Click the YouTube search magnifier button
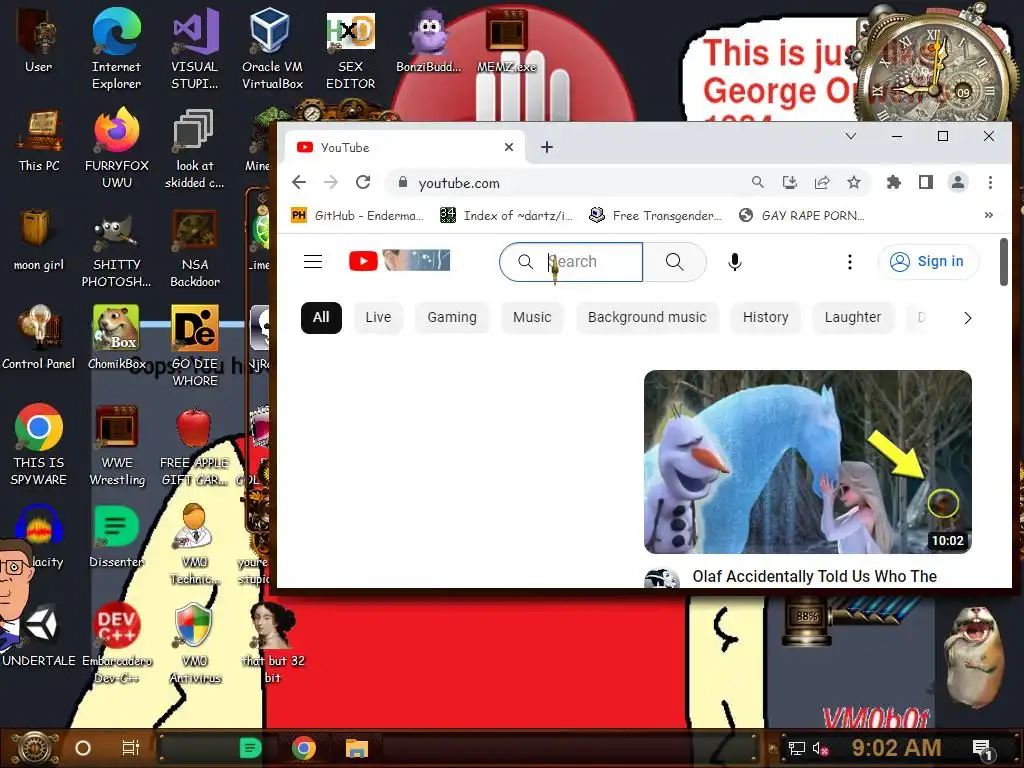 [x=675, y=262]
